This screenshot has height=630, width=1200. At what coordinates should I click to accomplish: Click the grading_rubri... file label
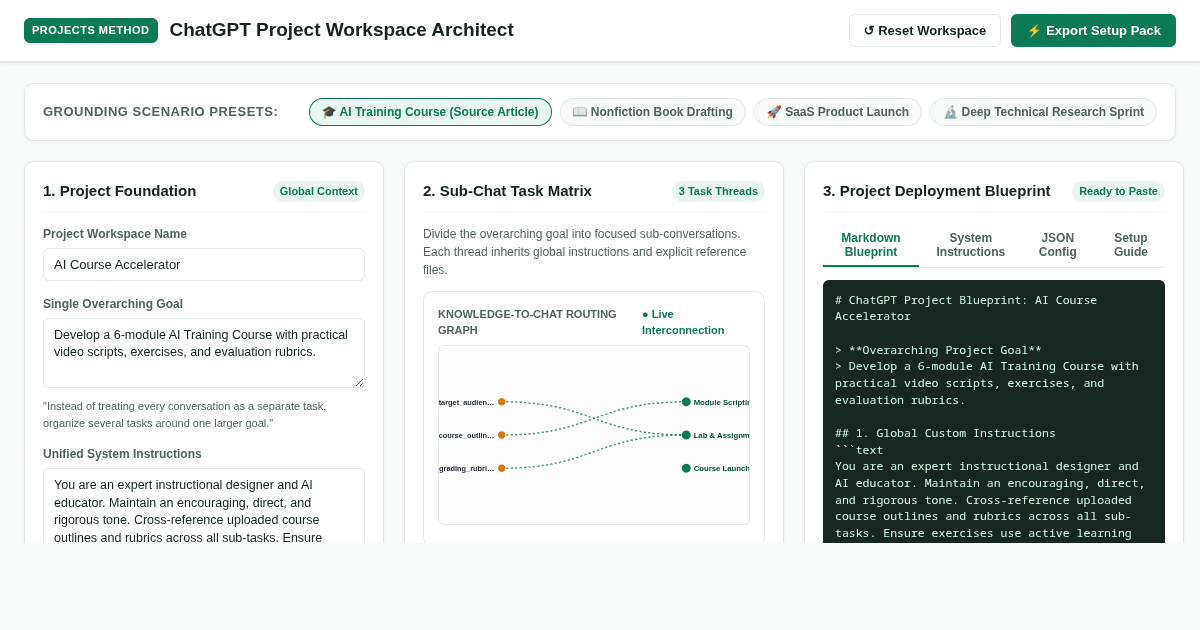point(466,468)
